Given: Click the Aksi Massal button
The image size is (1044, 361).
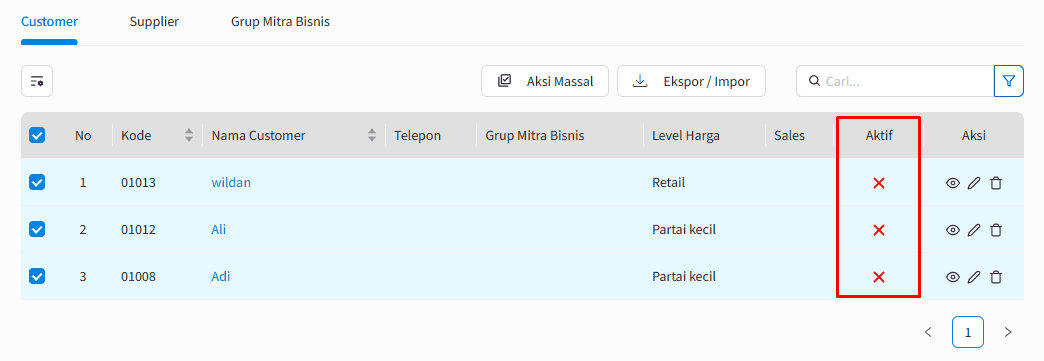Looking at the screenshot, I should [545, 81].
